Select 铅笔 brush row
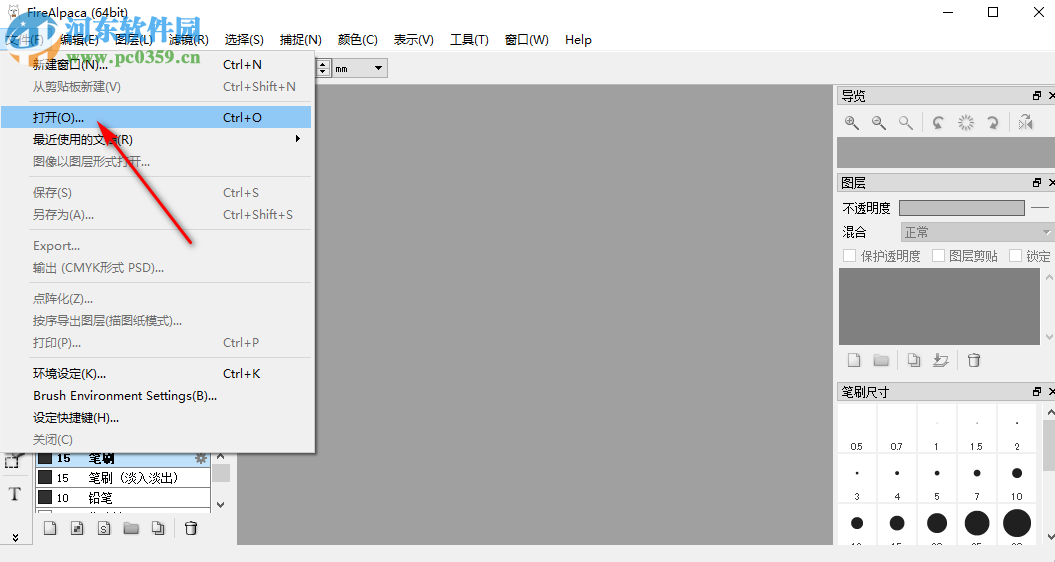 pos(123,497)
